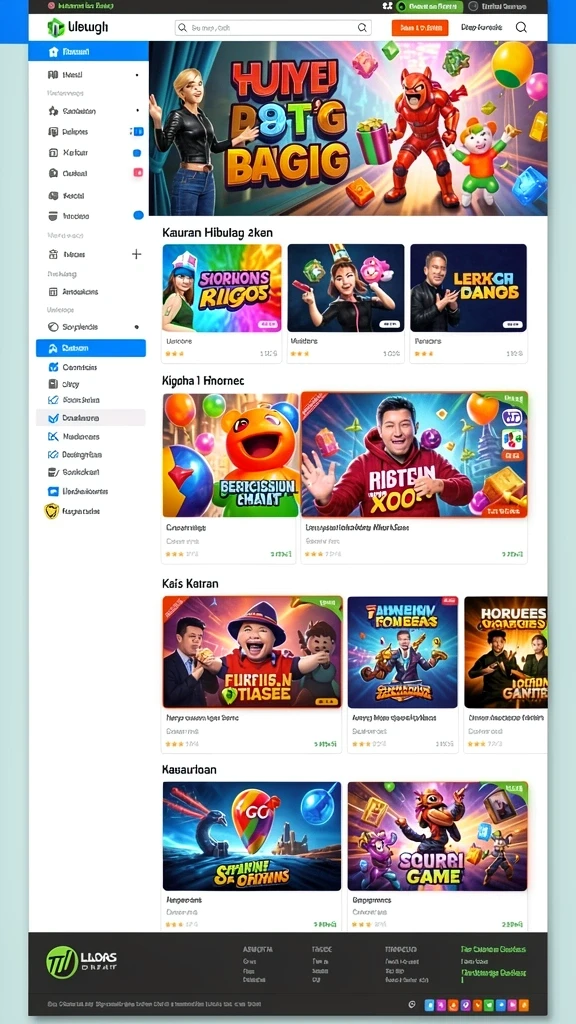Click the orange button in the header
This screenshot has width=576, height=1024.
[x=420, y=28]
